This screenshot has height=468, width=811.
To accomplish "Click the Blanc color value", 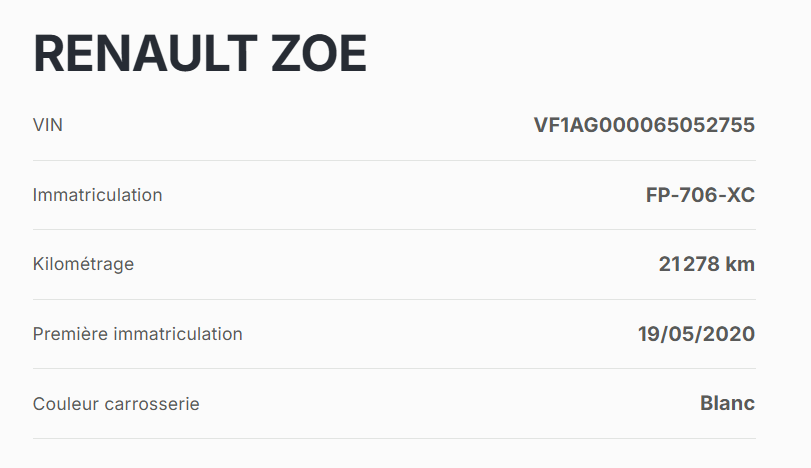I will click(x=727, y=404).
